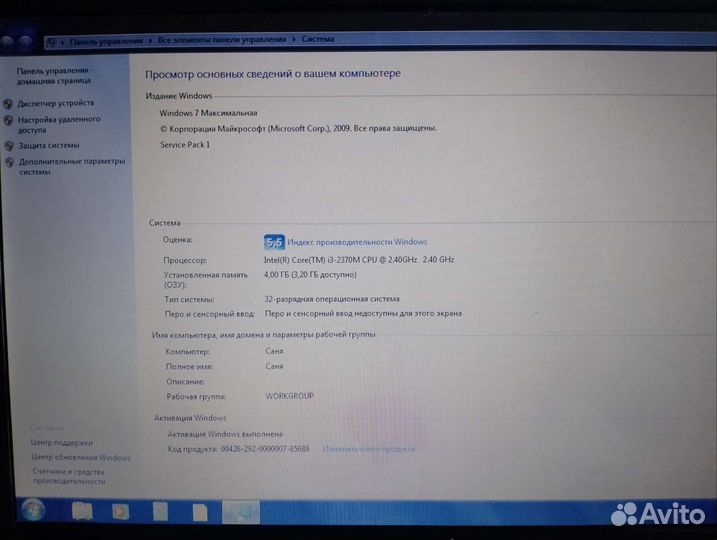Image resolution: width=717 pixels, height=540 pixels.
Task: Open Центр поддержки link
Action: point(61,443)
